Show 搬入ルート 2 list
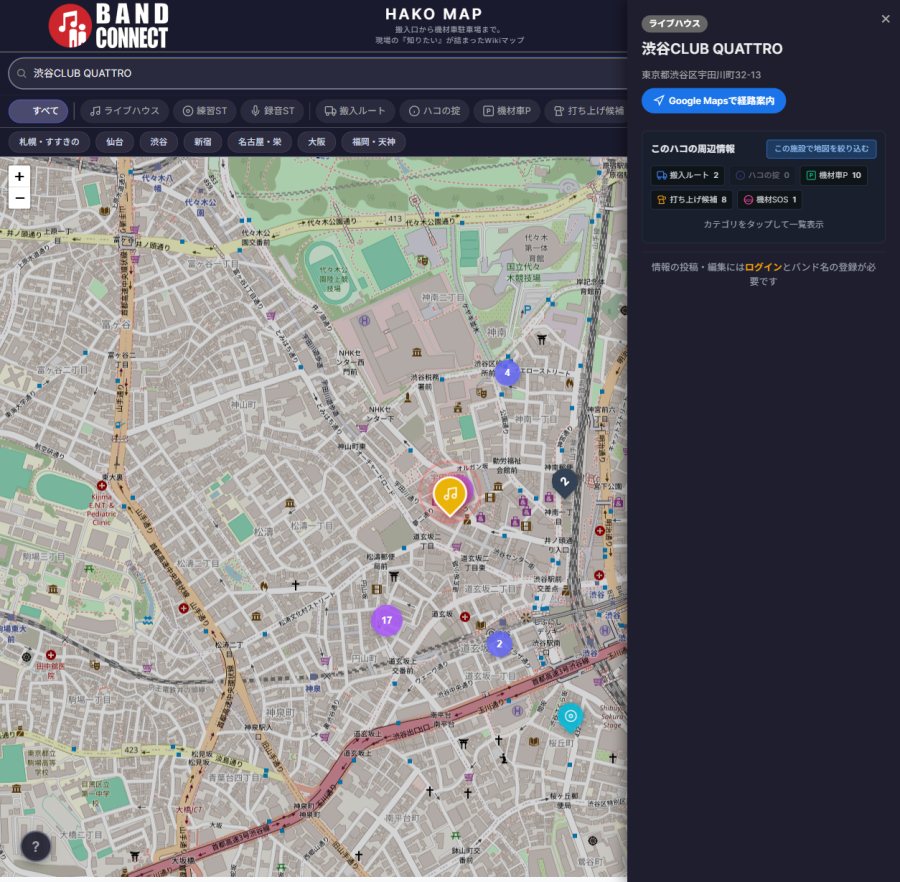The image size is (900, 882). click(688, 176)
